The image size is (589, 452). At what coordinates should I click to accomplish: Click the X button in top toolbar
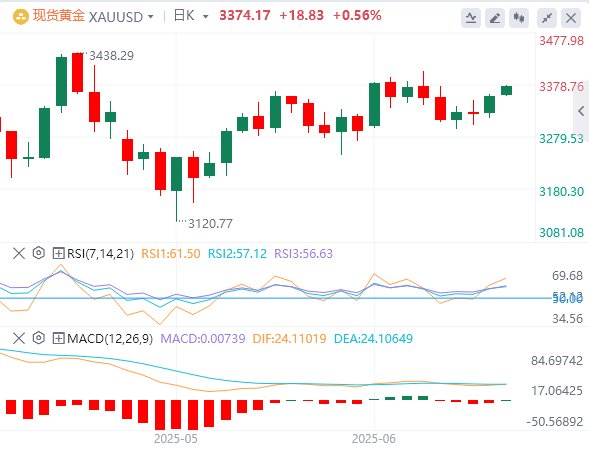[x=571, y=18]
